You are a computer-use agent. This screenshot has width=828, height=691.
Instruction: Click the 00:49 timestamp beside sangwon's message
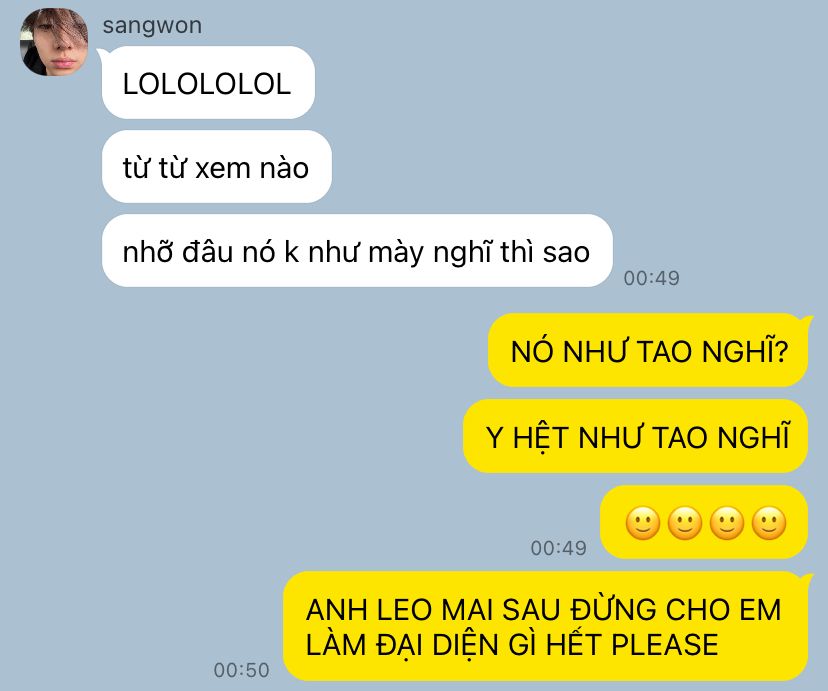652,278
